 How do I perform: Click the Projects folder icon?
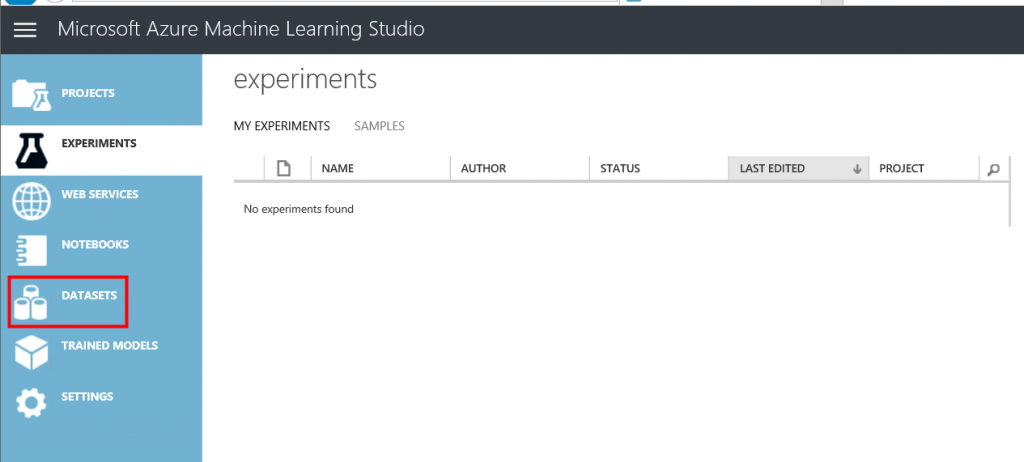tap(31, 94)
